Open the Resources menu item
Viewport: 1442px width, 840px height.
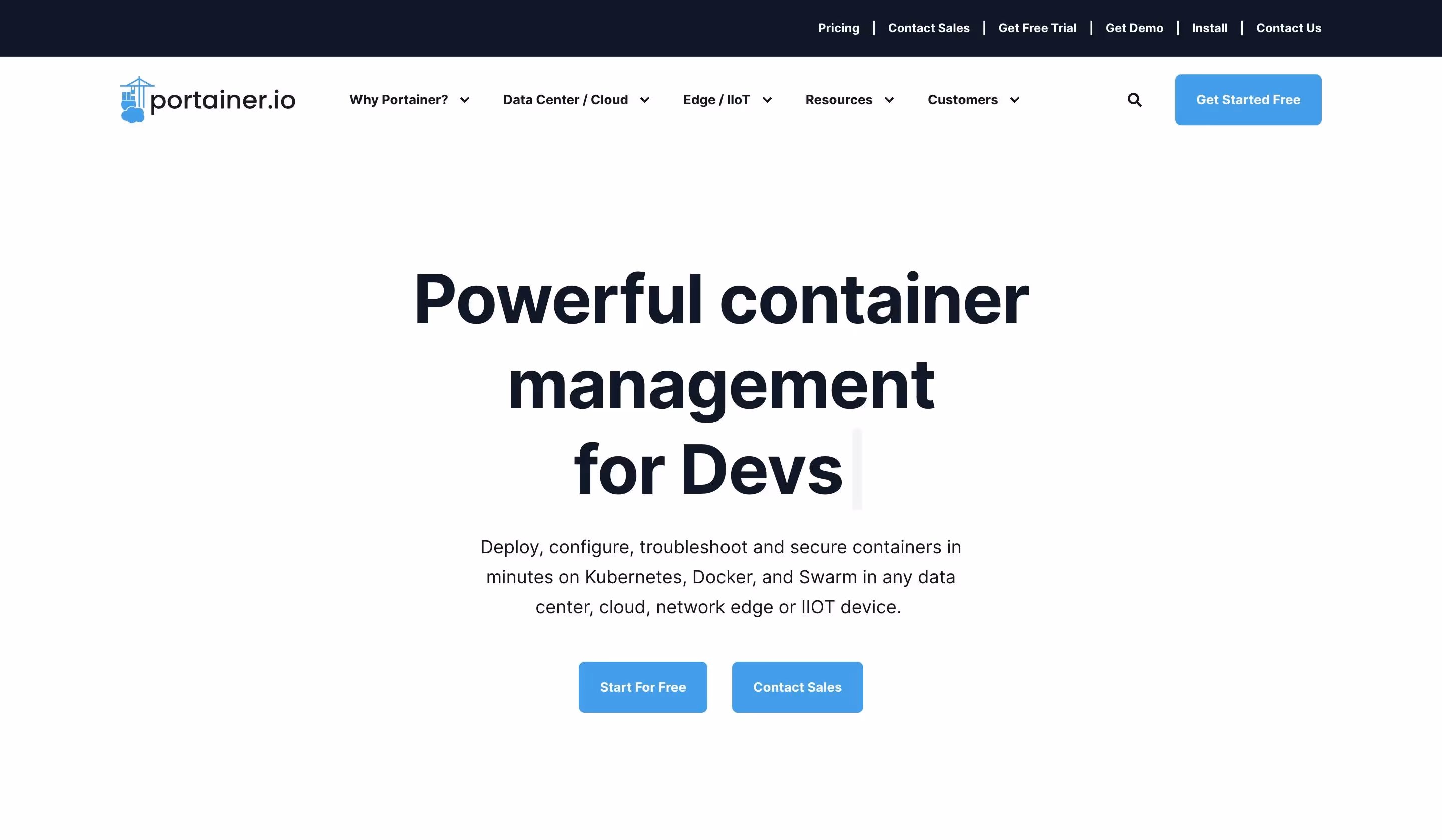[838, 100]
